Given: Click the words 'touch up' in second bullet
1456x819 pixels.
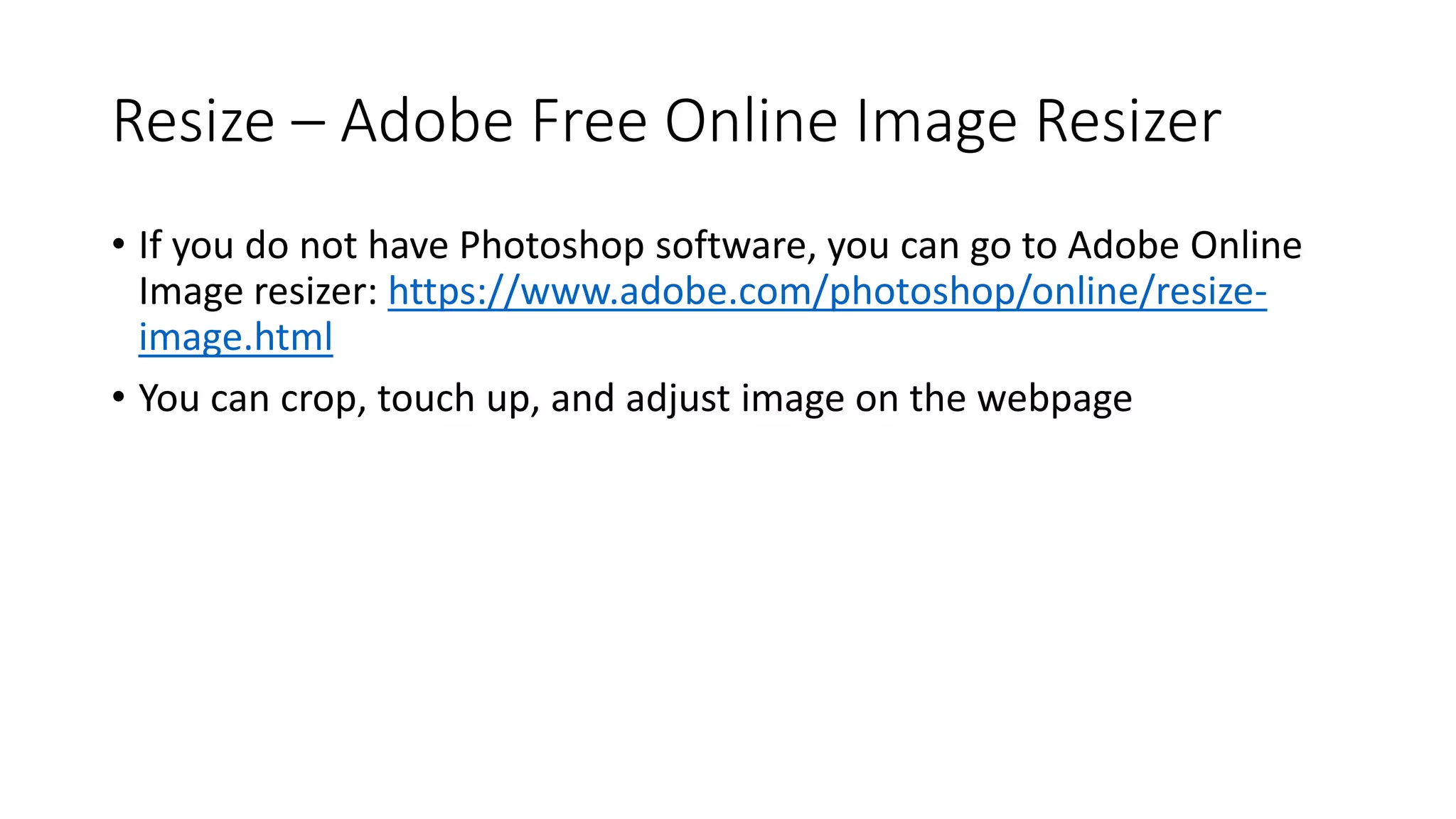Looking at the screenshot, I should (459, 400).
